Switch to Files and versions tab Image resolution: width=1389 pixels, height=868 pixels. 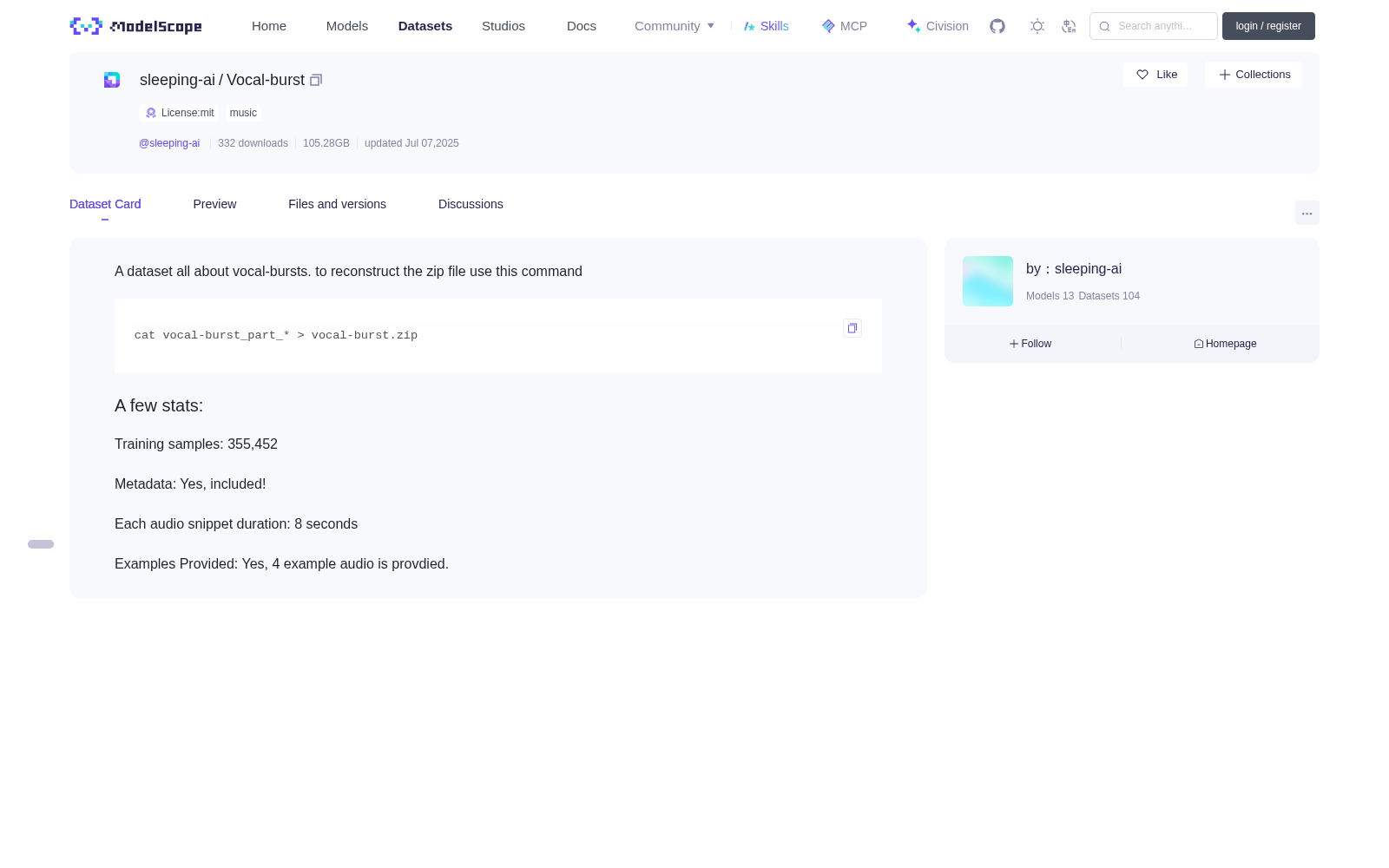(337, 204)
